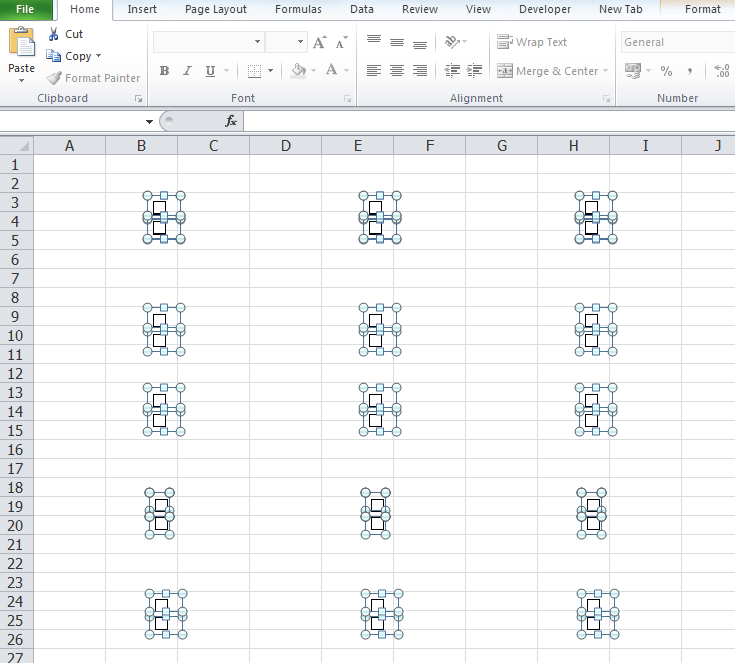The width and height of the screenshot is (735, 663).
Task: Switch to the Formulas tab
Action: point(298,9)
